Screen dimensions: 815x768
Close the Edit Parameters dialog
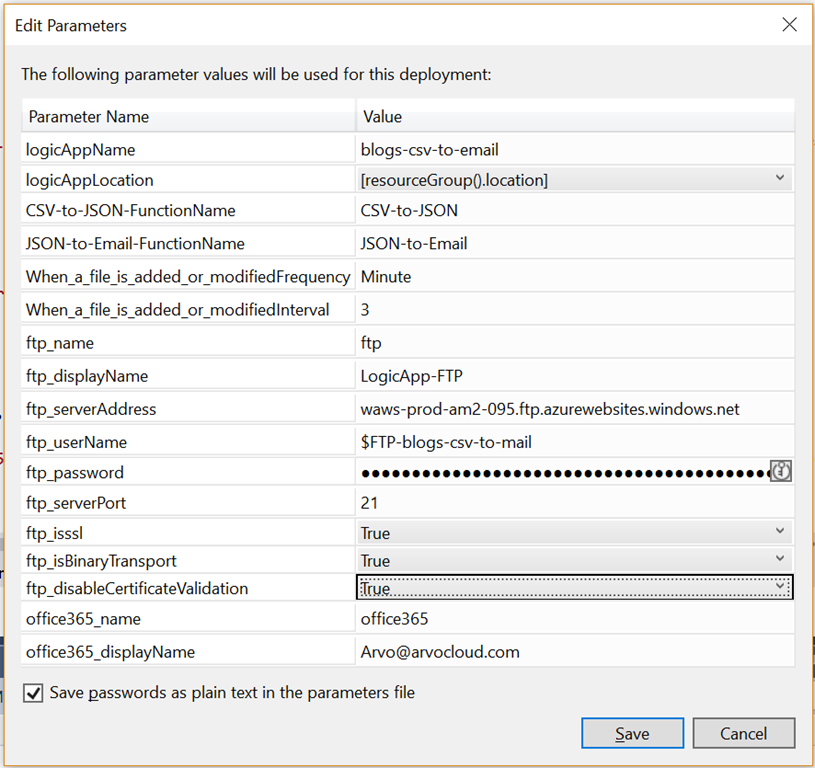(x=789, y=25)
